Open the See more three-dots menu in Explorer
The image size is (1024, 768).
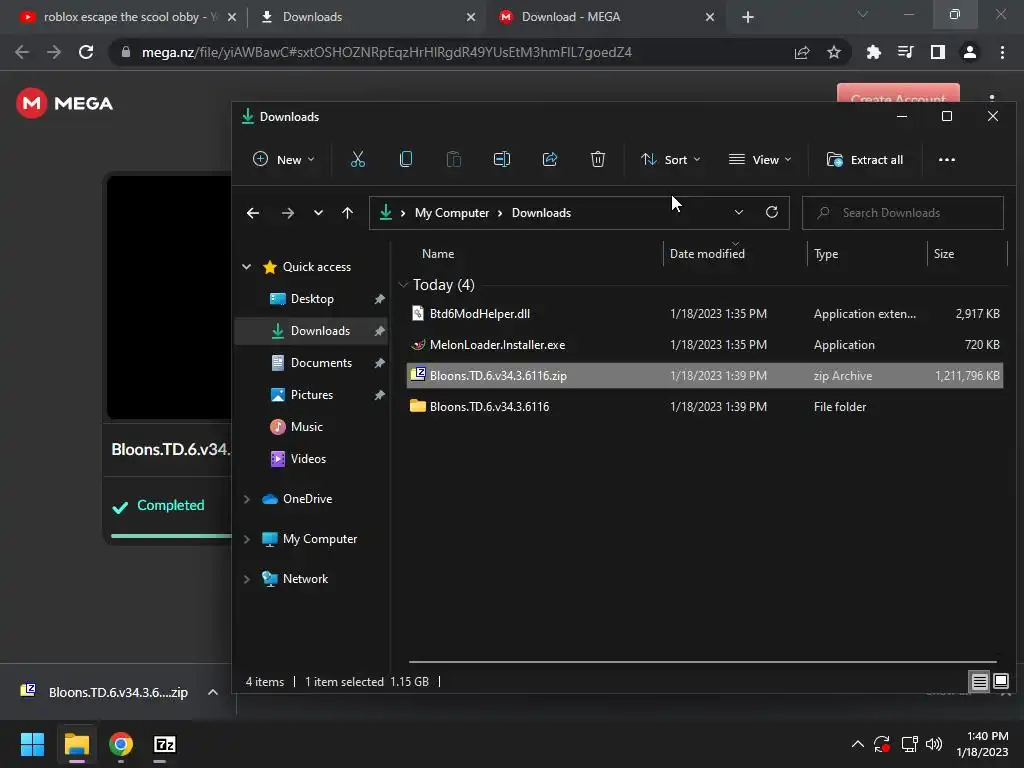pyautogui.click(x=946, y=159)
